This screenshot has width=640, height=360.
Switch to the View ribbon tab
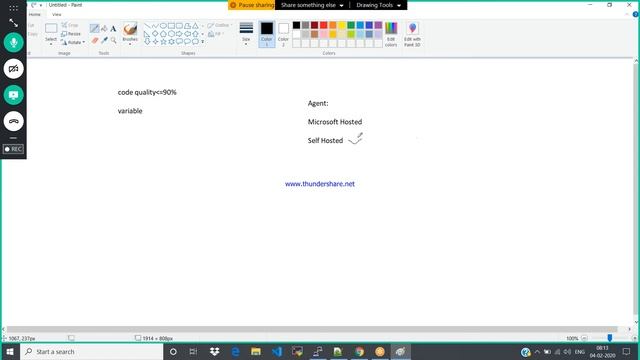(x=57, y=14)
